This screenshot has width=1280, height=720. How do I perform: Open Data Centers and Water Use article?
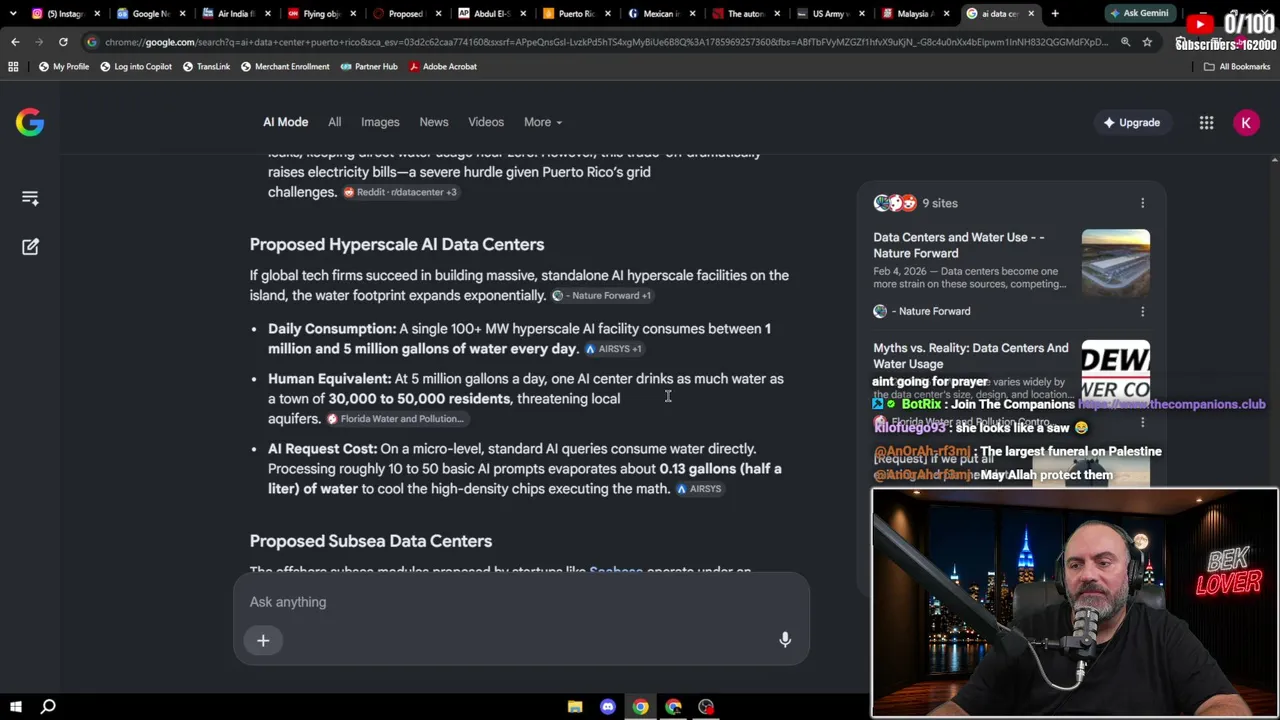coord(959,245)
